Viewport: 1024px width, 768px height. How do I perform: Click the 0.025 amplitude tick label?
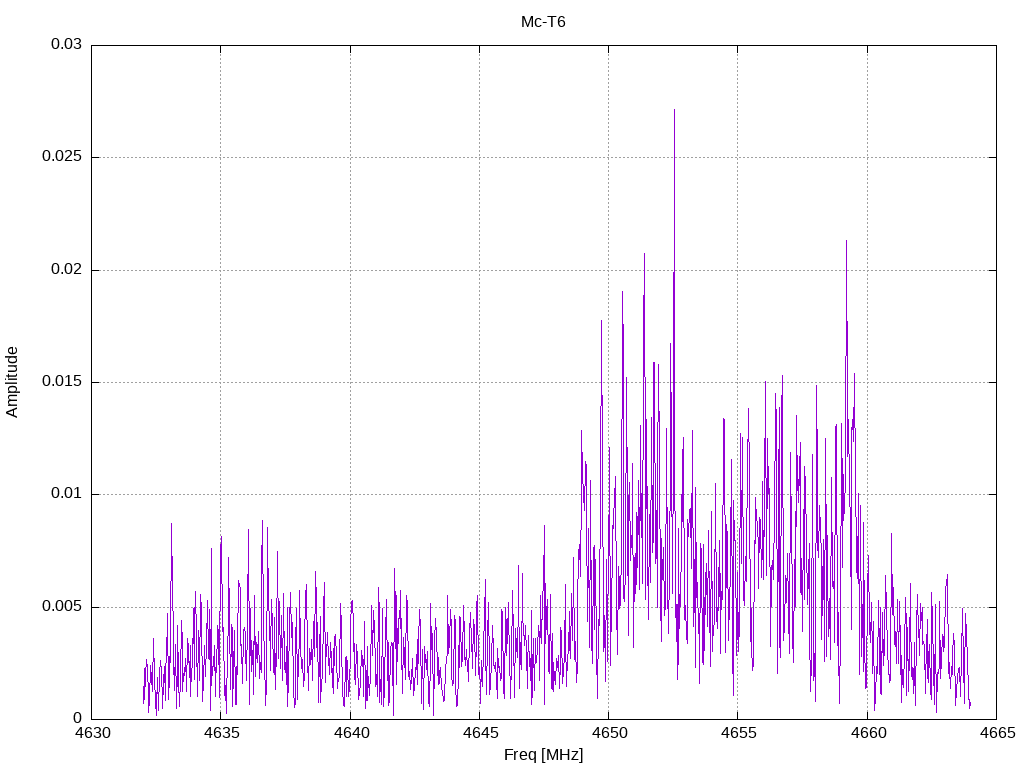pyautogui.click(x=62, y=158)
